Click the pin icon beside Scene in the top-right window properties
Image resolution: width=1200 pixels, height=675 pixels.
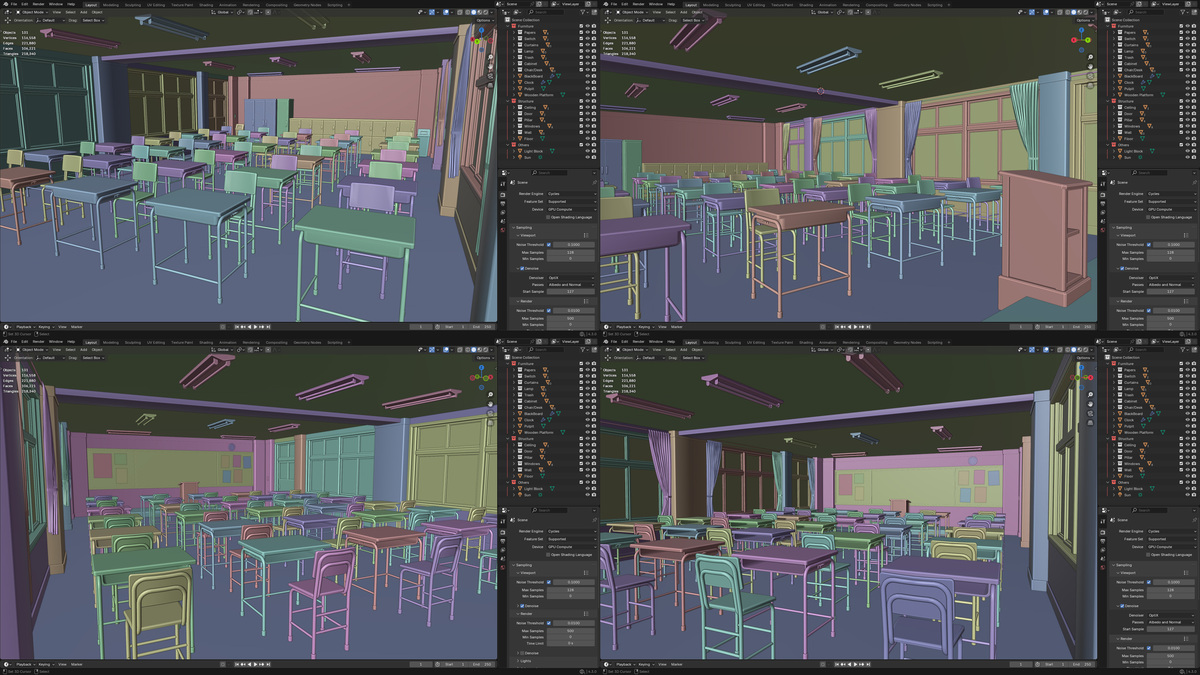tap(1194, 183)
